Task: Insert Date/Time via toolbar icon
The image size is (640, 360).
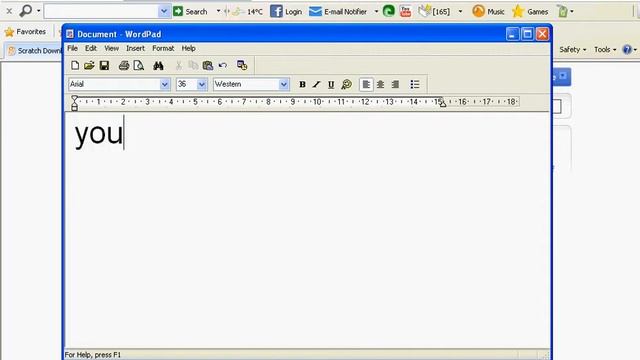Action: (x=242, y=65)
